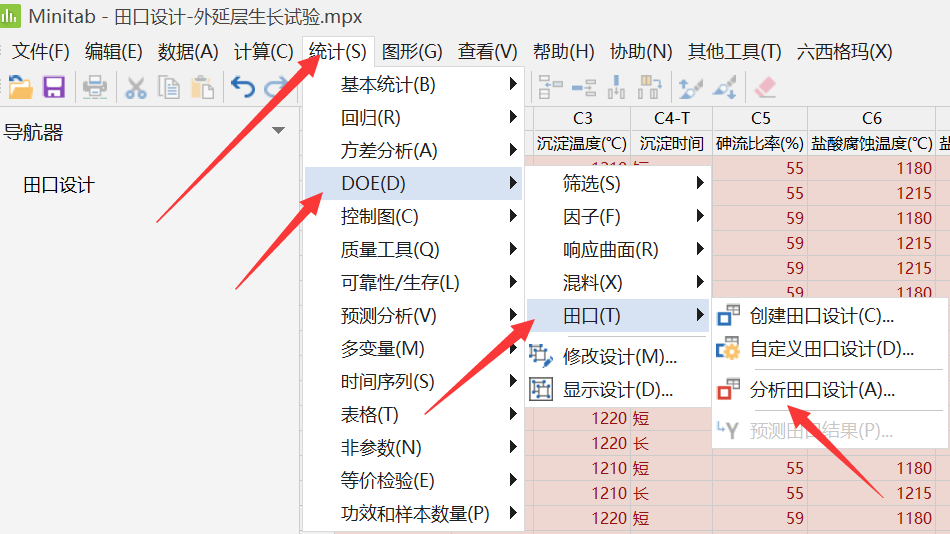The height and width of the screenshot is (534, 950).
Task: Click the grey brush-down arrow toolbar icon
Action: [725, 87]
